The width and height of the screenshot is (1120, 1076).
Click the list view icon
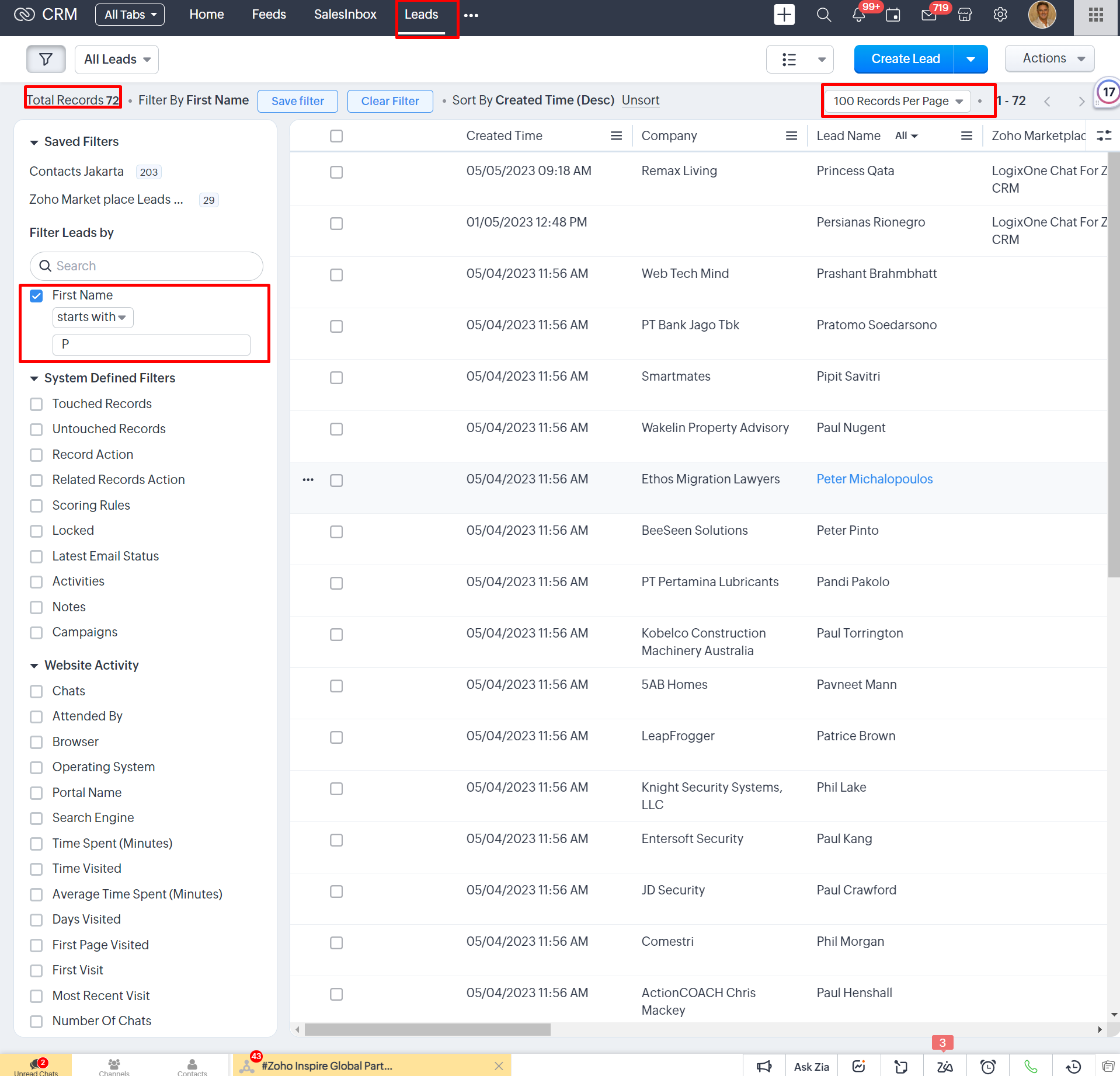pyautogui.click(x=789, y=60)
